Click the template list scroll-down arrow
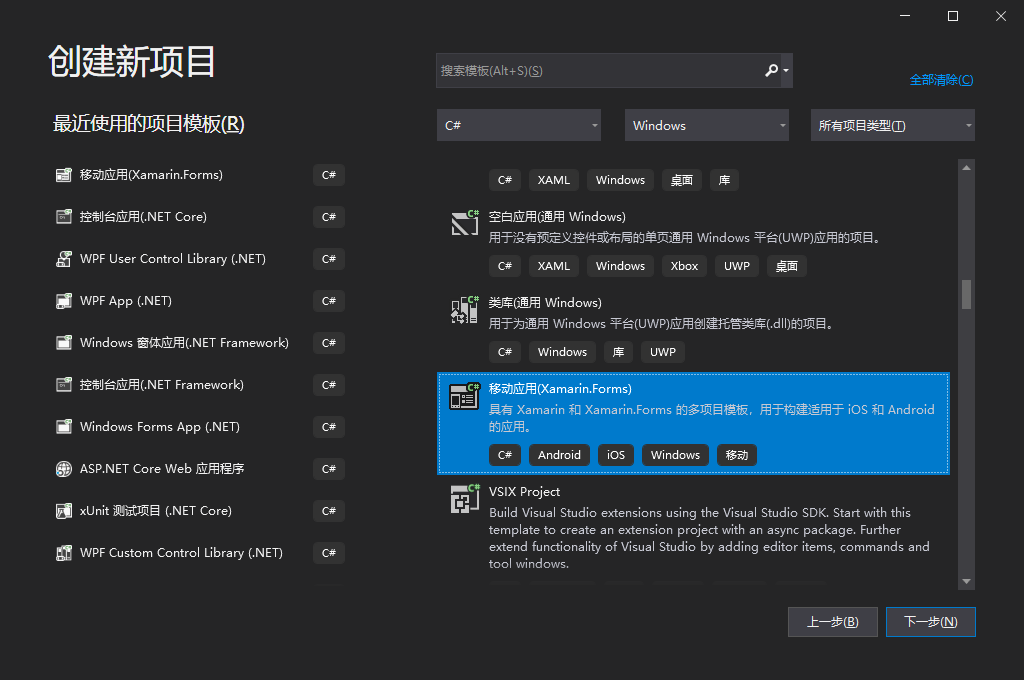Screen dimensions: 1024x680 (967, 581)
